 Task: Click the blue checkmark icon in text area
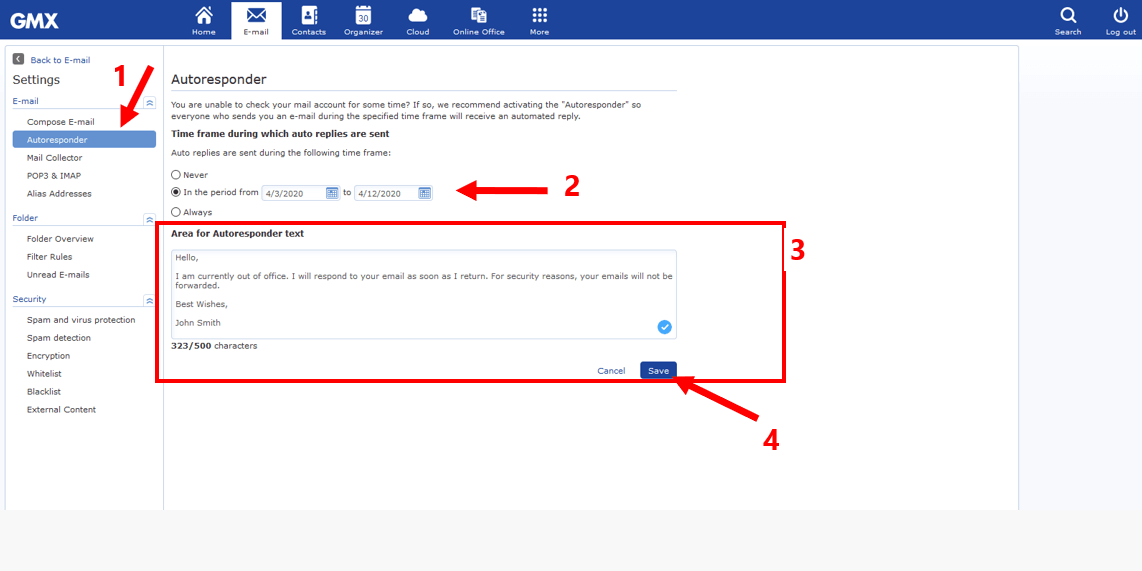(x=664, y=327)
